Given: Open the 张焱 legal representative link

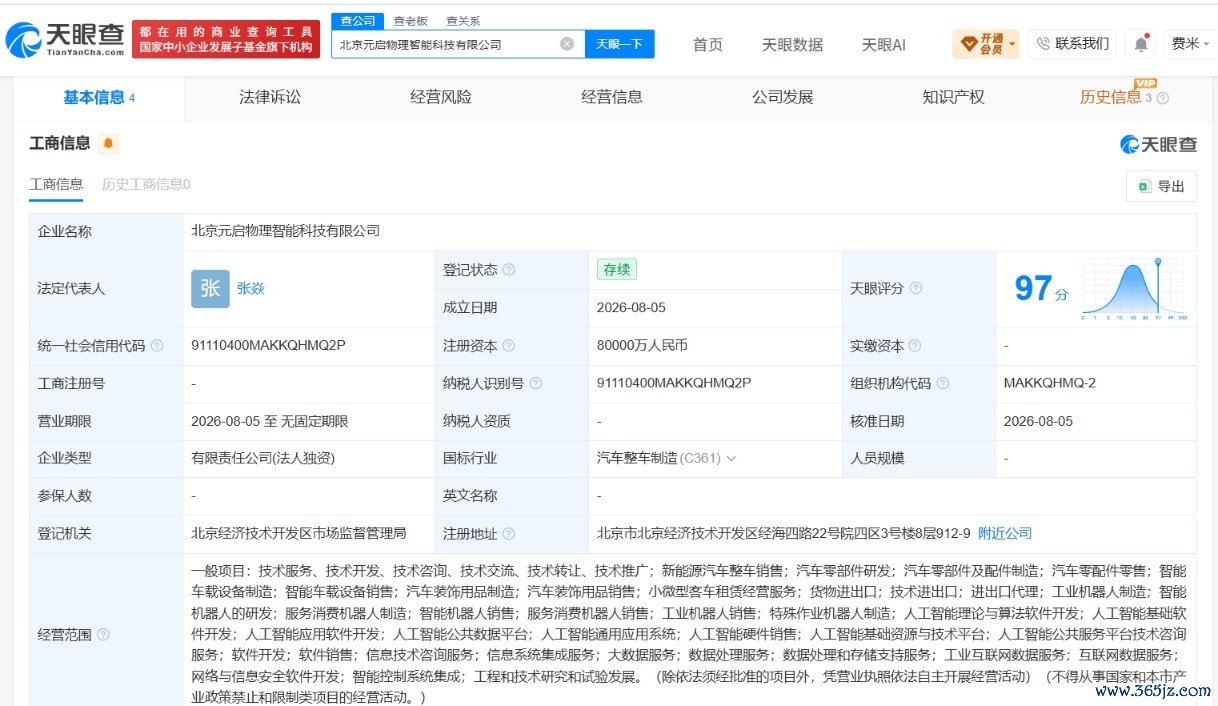Looking at the screenshot, I should click(251, 289).
